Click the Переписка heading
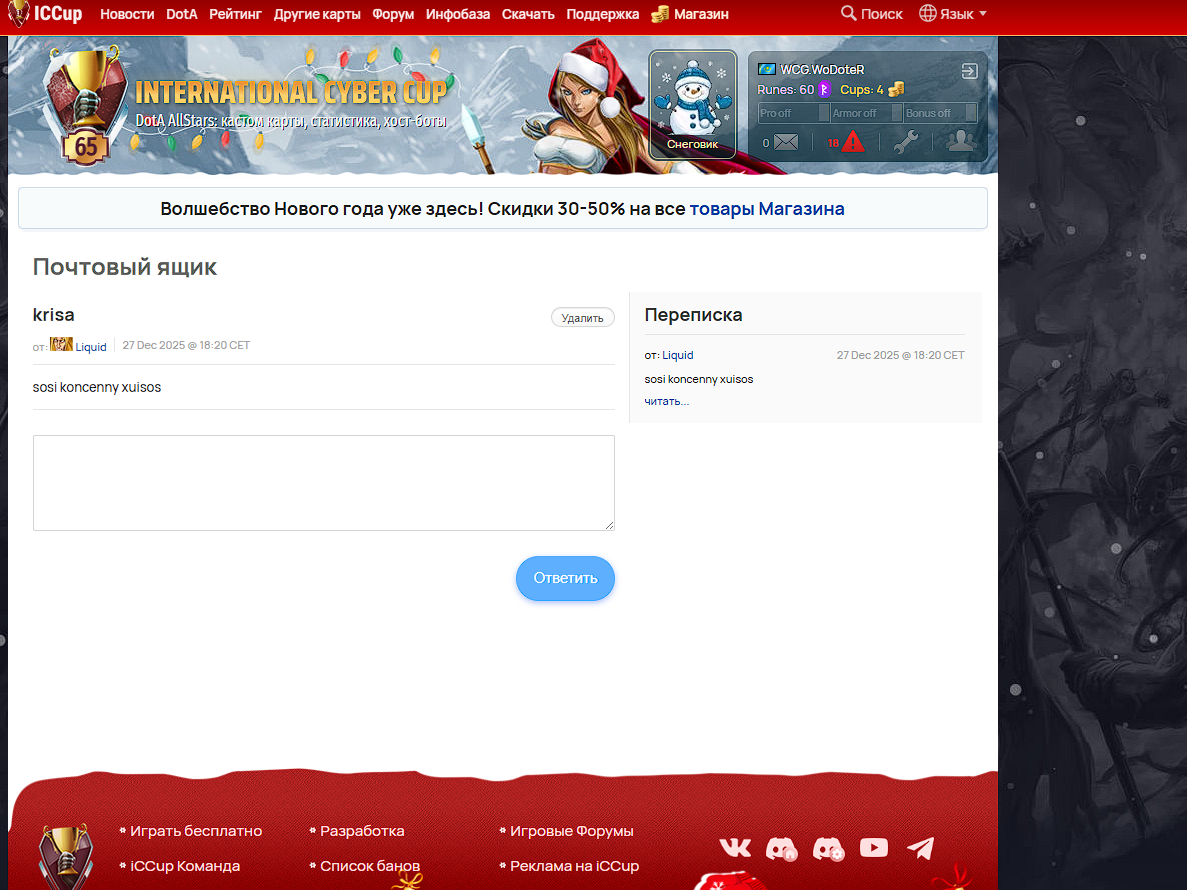The image size is (1187, 890). (x=693, y=315)
